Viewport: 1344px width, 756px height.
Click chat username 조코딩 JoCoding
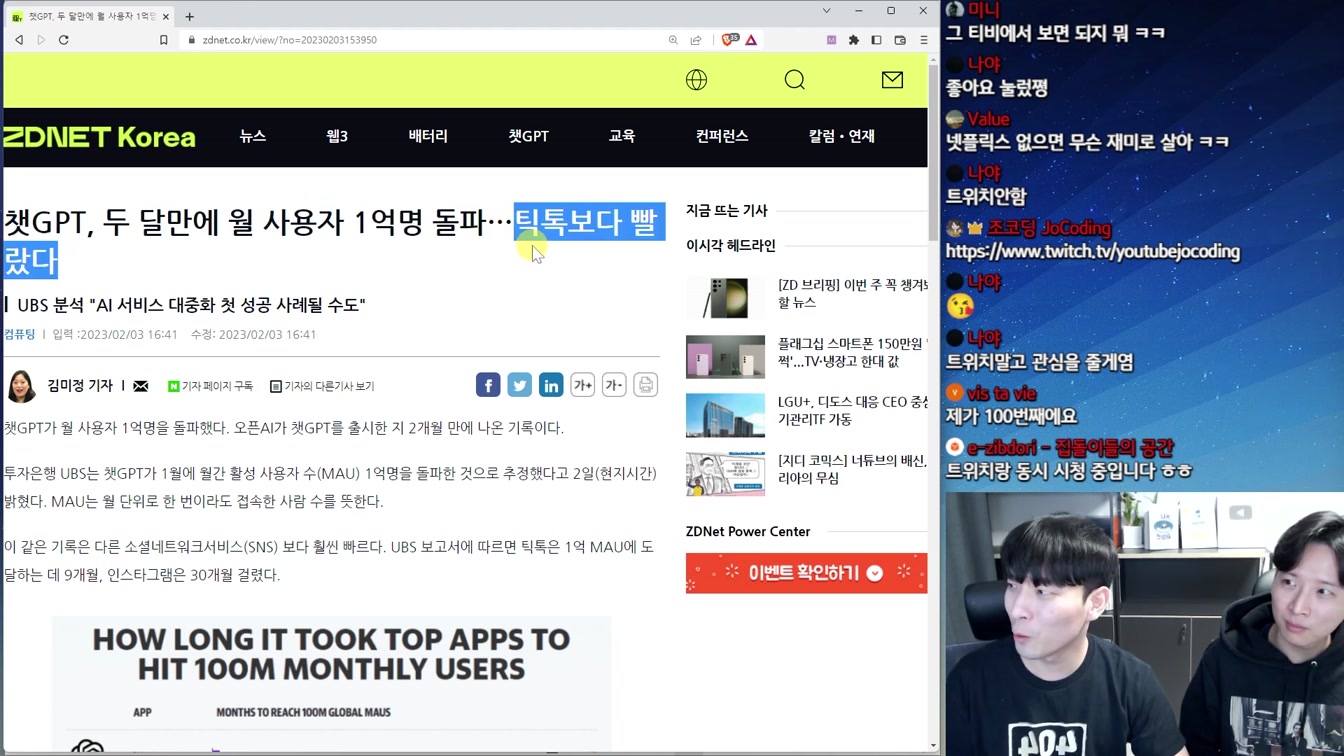pyautogui.click(x=1049, y=228)
